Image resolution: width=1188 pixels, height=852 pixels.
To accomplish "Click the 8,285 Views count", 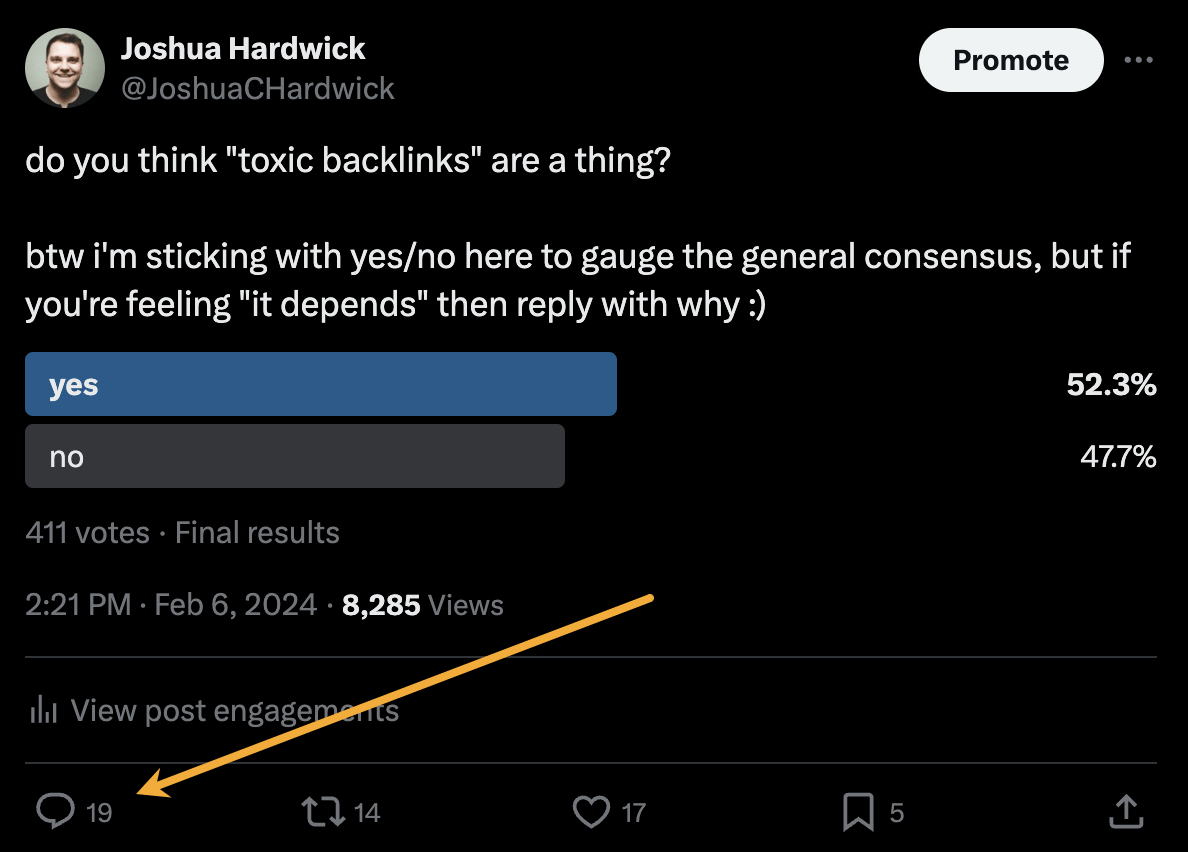I will tap(422, 605).
